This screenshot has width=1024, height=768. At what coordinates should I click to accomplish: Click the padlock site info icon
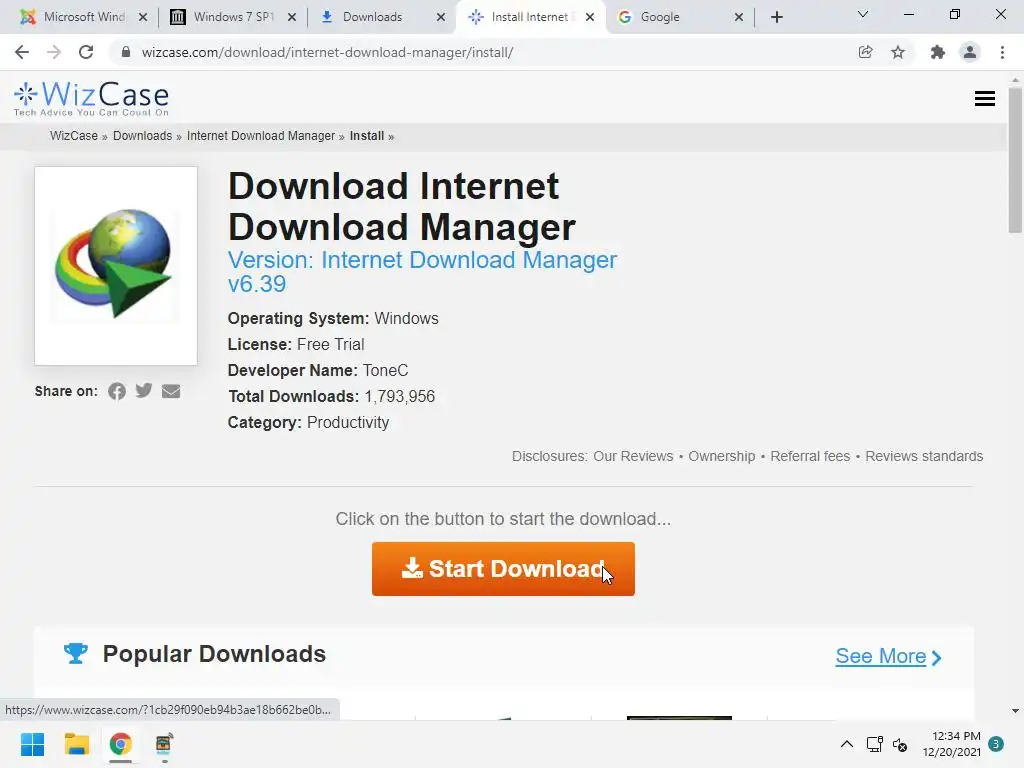click(x=126, y=52)
